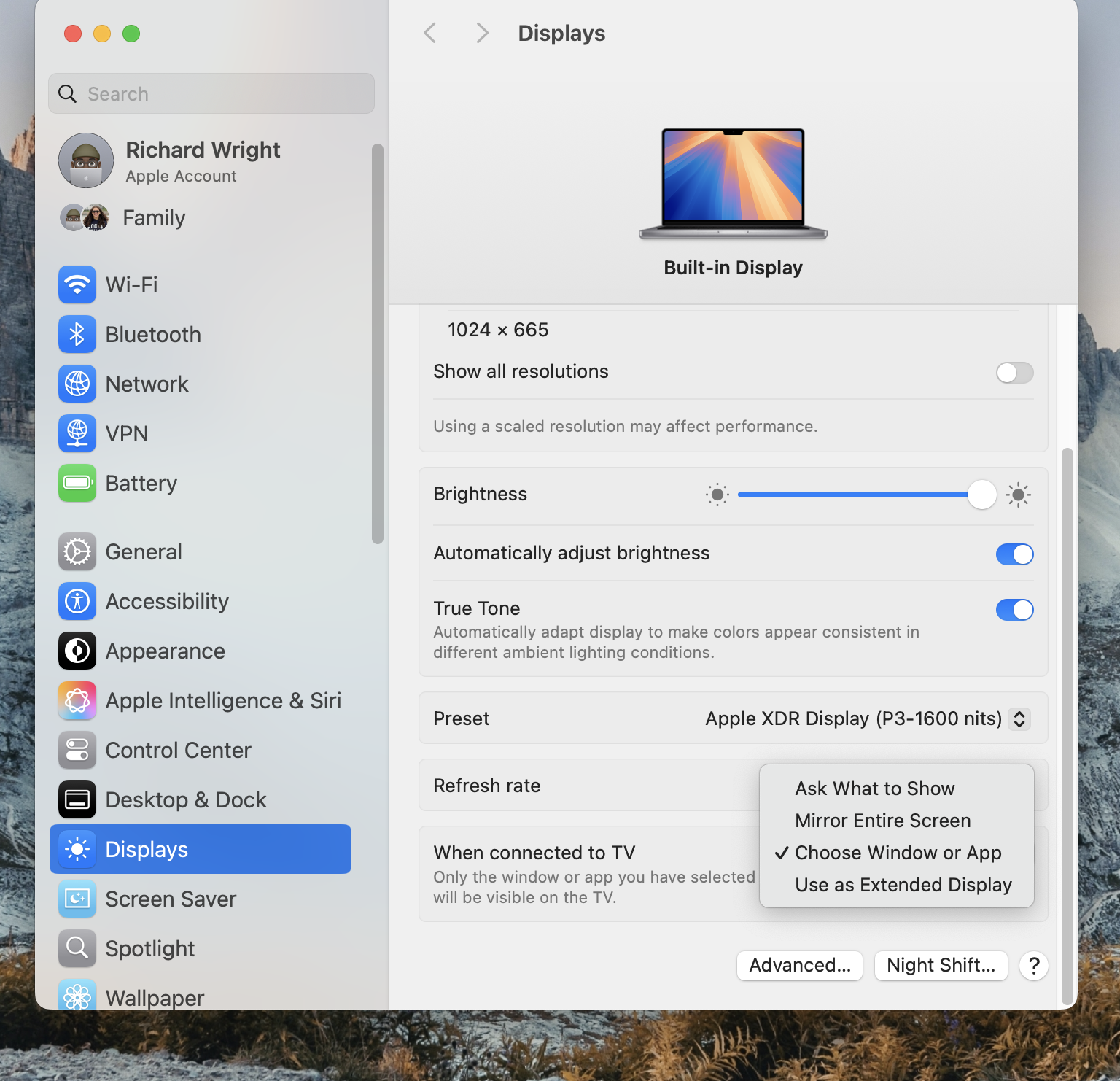Open Wi-Fi settings icon in sidebar
Viewport: 1120px width, 1081px height.
(77, 284)
